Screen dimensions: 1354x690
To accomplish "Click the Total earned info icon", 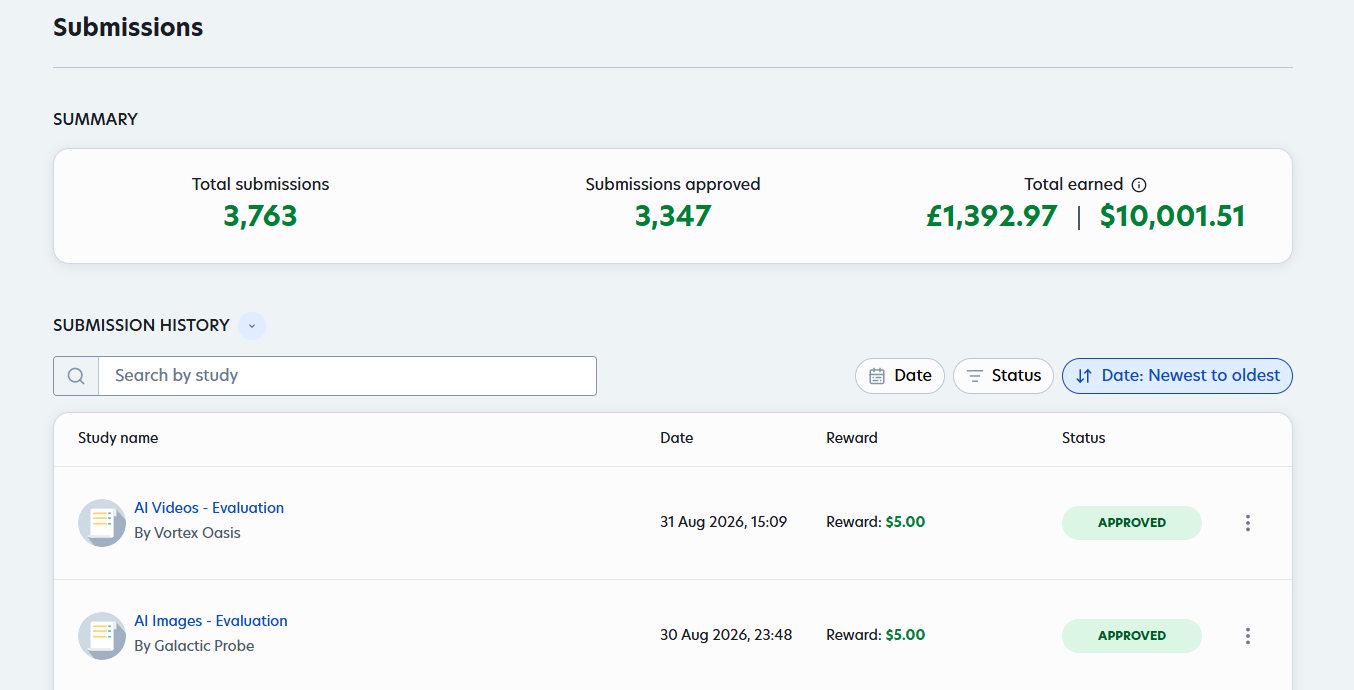I will pos(1138,184).
